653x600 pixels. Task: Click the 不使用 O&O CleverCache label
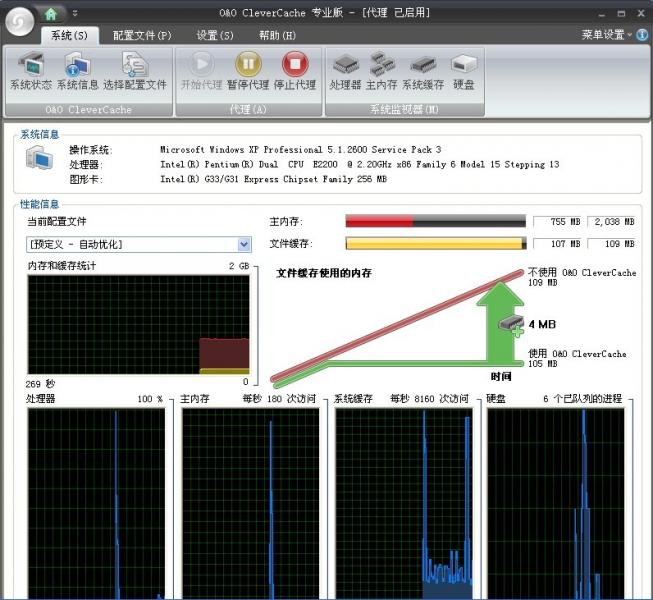(582, 273)
